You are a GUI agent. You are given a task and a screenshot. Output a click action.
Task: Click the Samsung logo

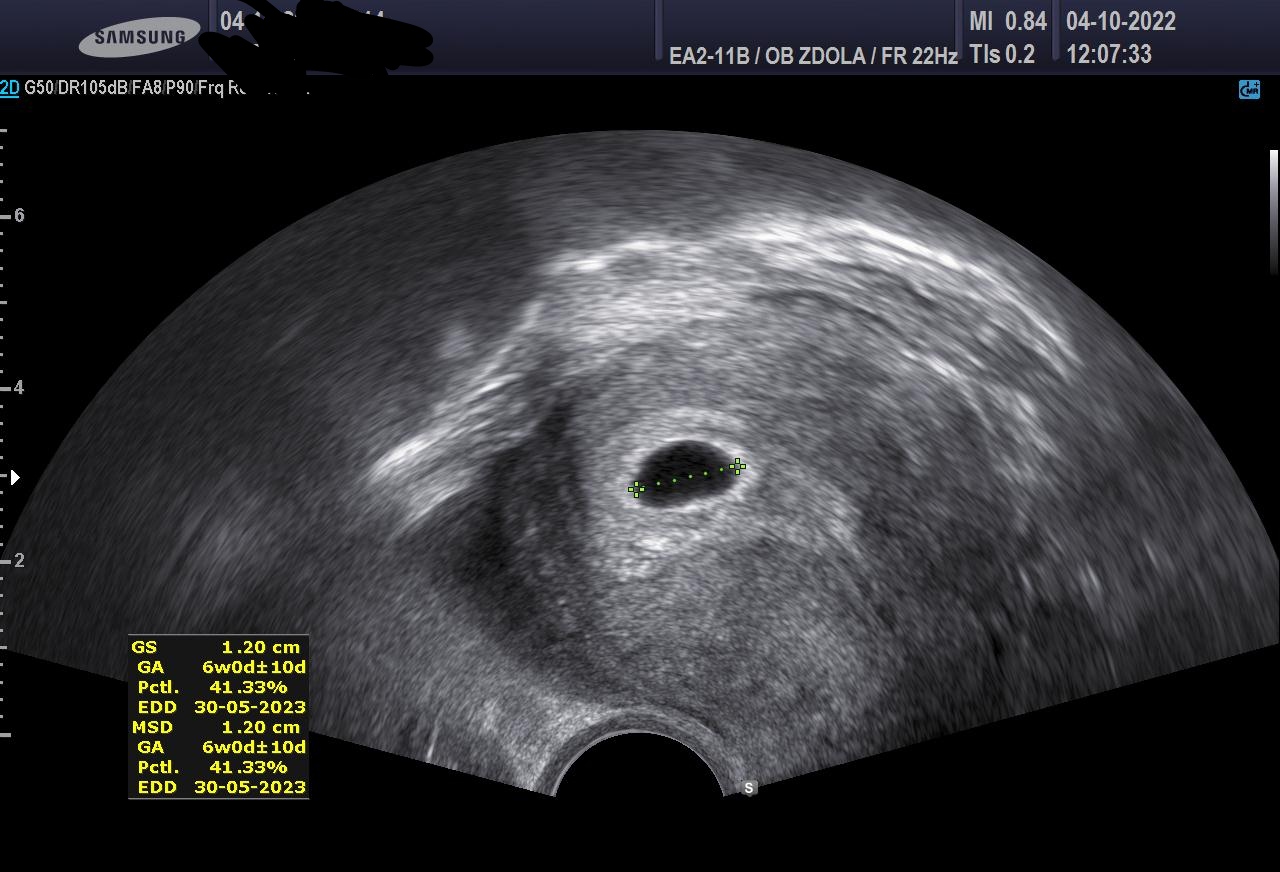140,38
